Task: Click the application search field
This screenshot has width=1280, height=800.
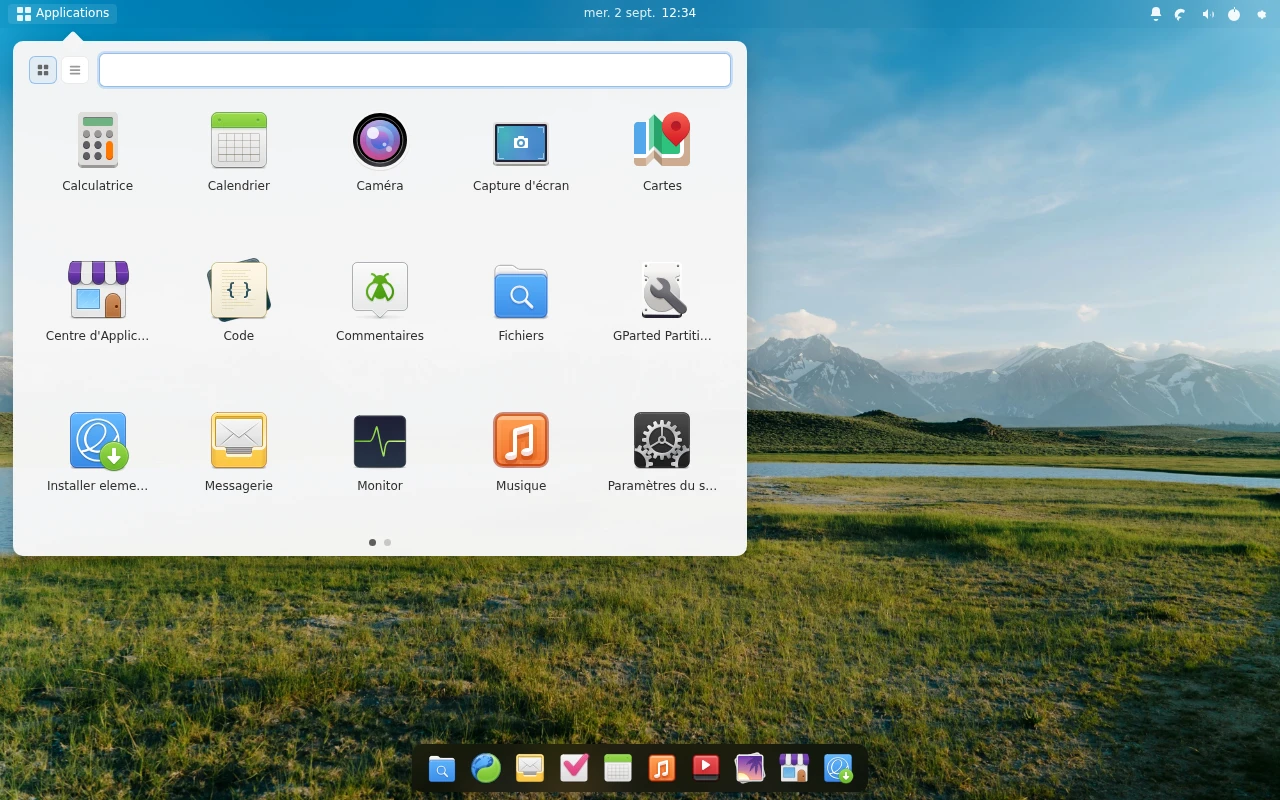Action: click(x=415, y=70)
